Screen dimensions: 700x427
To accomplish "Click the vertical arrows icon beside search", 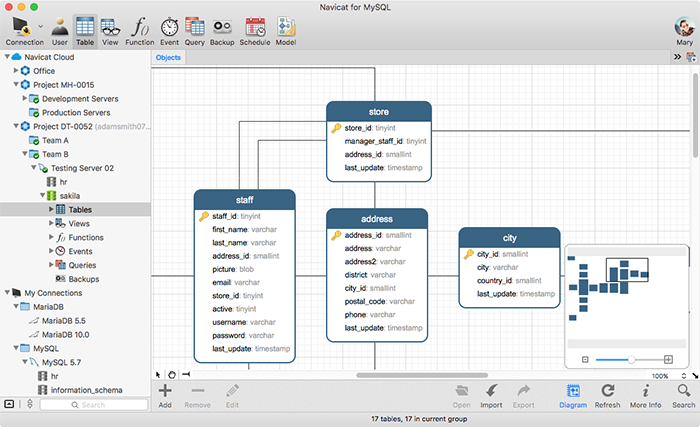I will coord(30,404).
